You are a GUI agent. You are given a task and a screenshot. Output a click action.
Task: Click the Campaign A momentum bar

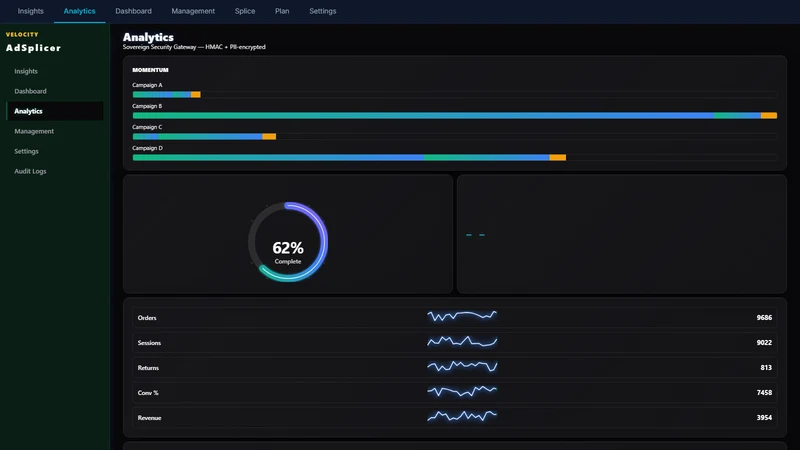pos(455,94)
